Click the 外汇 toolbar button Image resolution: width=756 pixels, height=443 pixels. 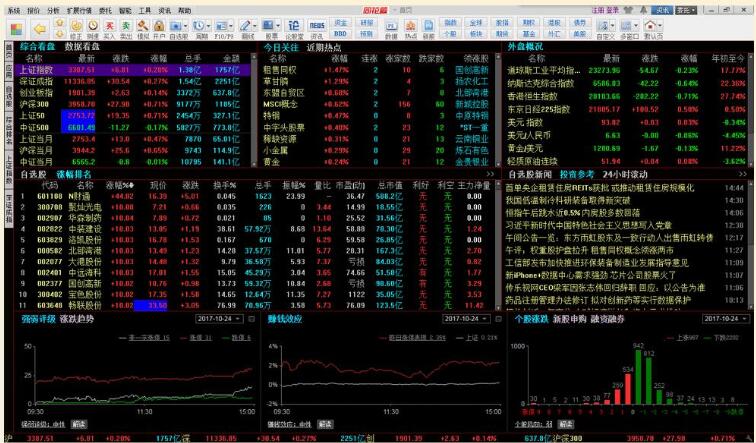click(x=554, y=34)
